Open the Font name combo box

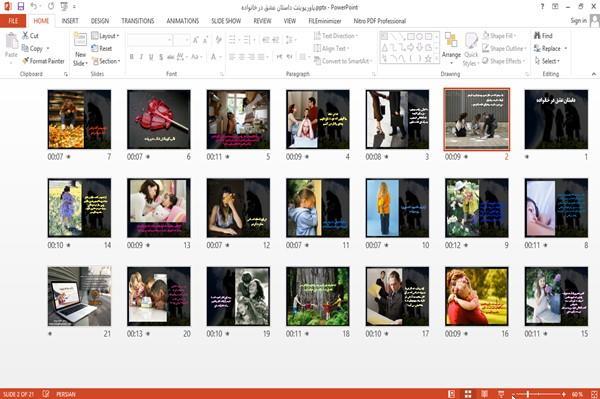(150, 40)
